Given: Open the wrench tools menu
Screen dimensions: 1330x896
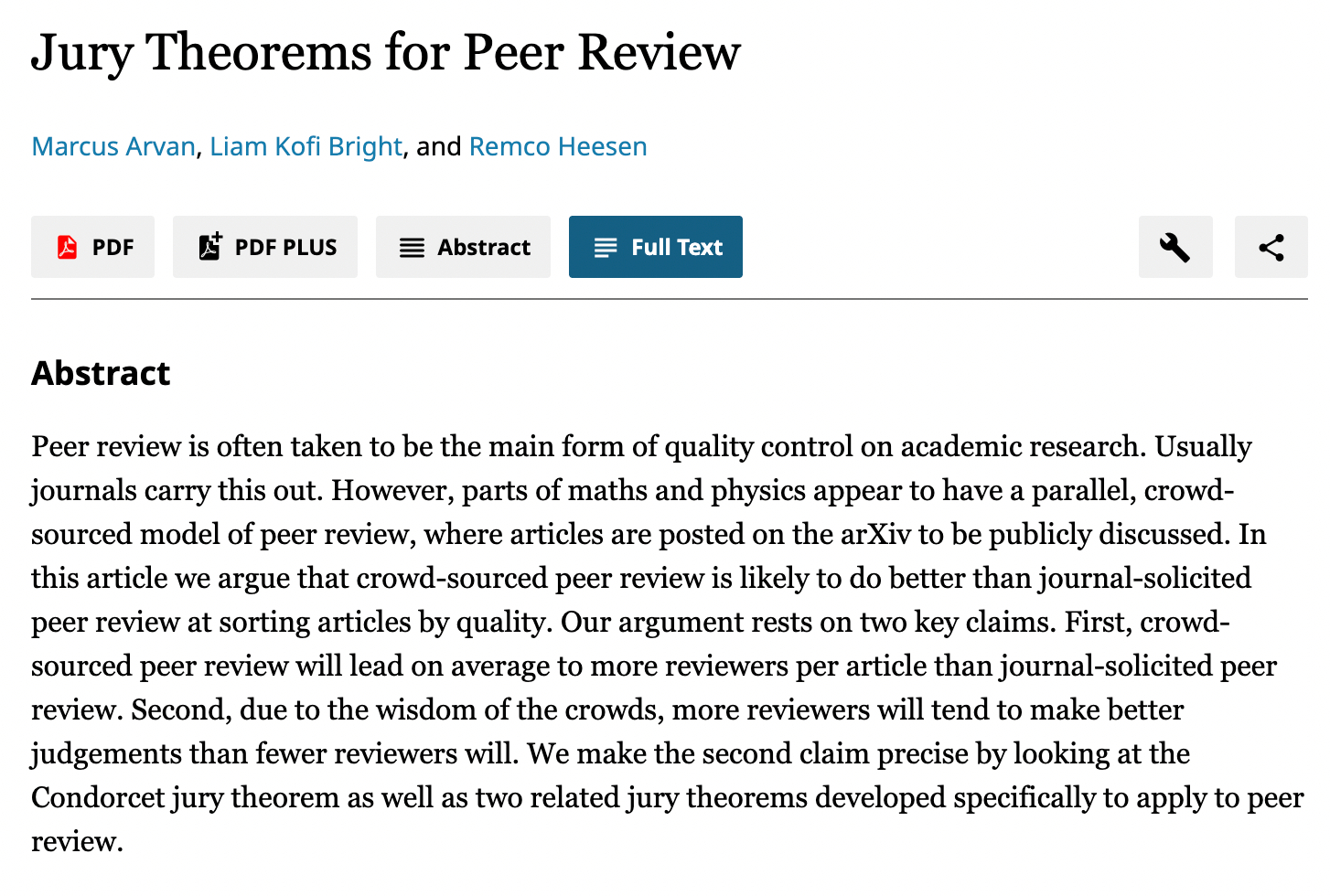Looking at the screenshot, I should [1174, 247].
